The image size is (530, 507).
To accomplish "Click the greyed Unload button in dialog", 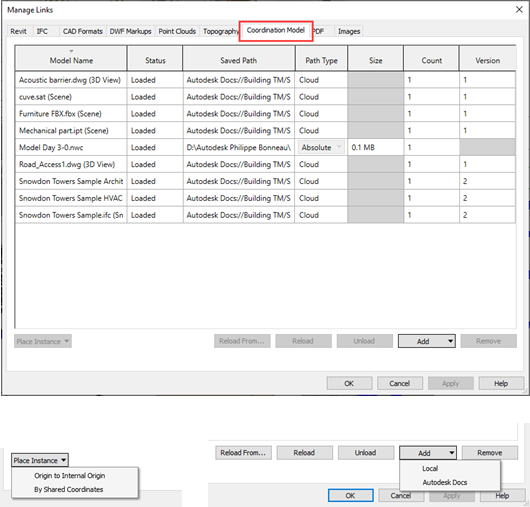I will coord(365,341).
